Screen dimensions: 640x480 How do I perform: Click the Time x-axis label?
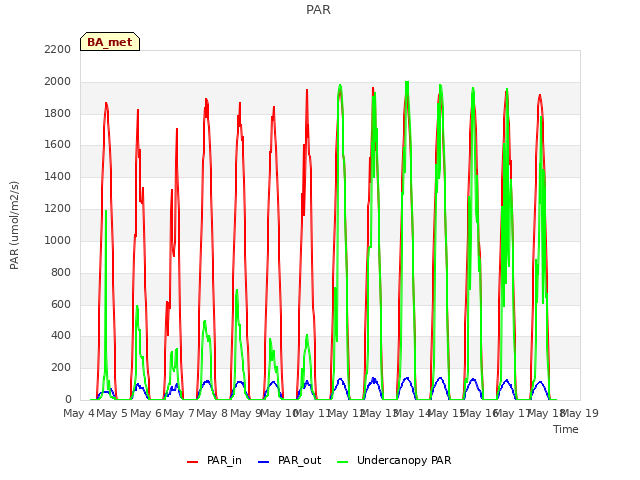pos(566,429)
